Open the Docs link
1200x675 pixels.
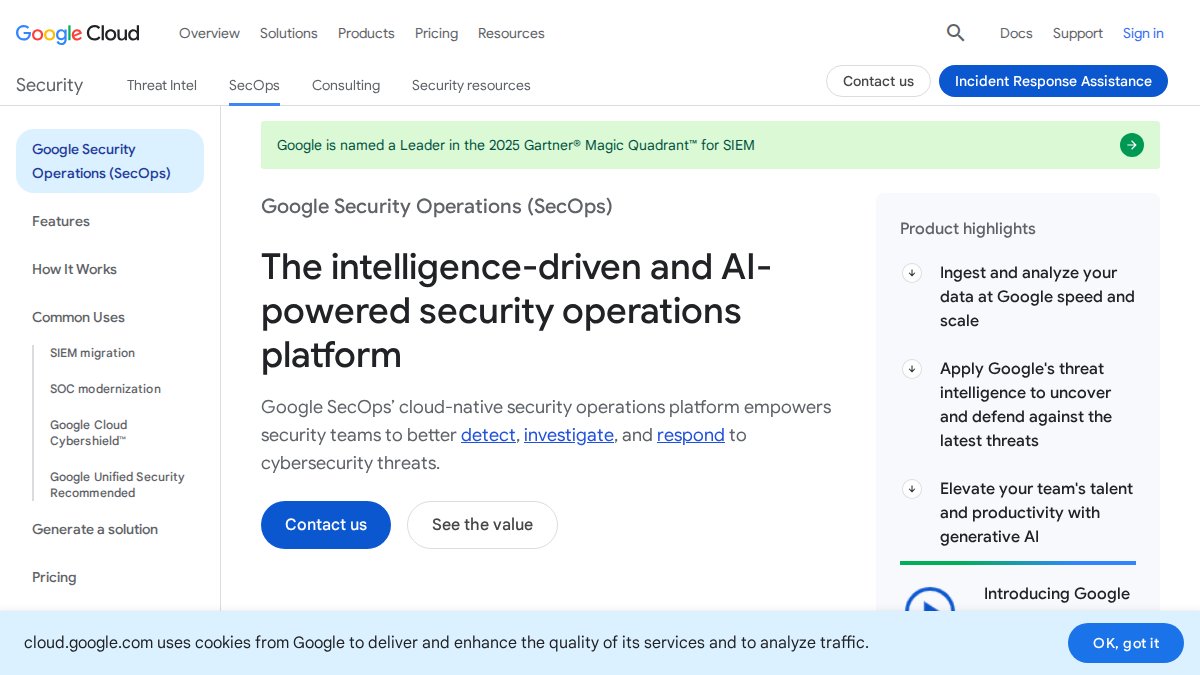[x=1016, y=33]
